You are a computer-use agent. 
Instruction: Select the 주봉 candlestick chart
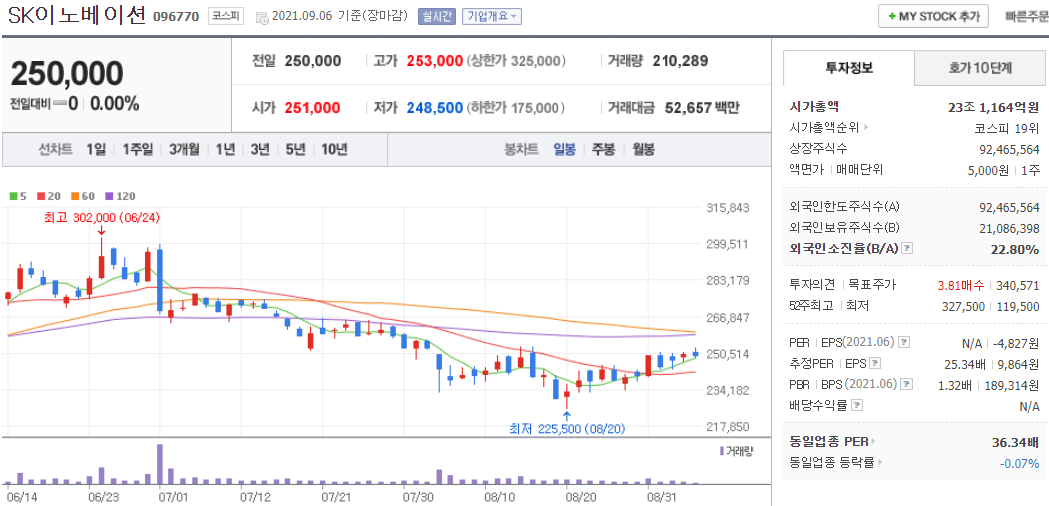(603, 149)
